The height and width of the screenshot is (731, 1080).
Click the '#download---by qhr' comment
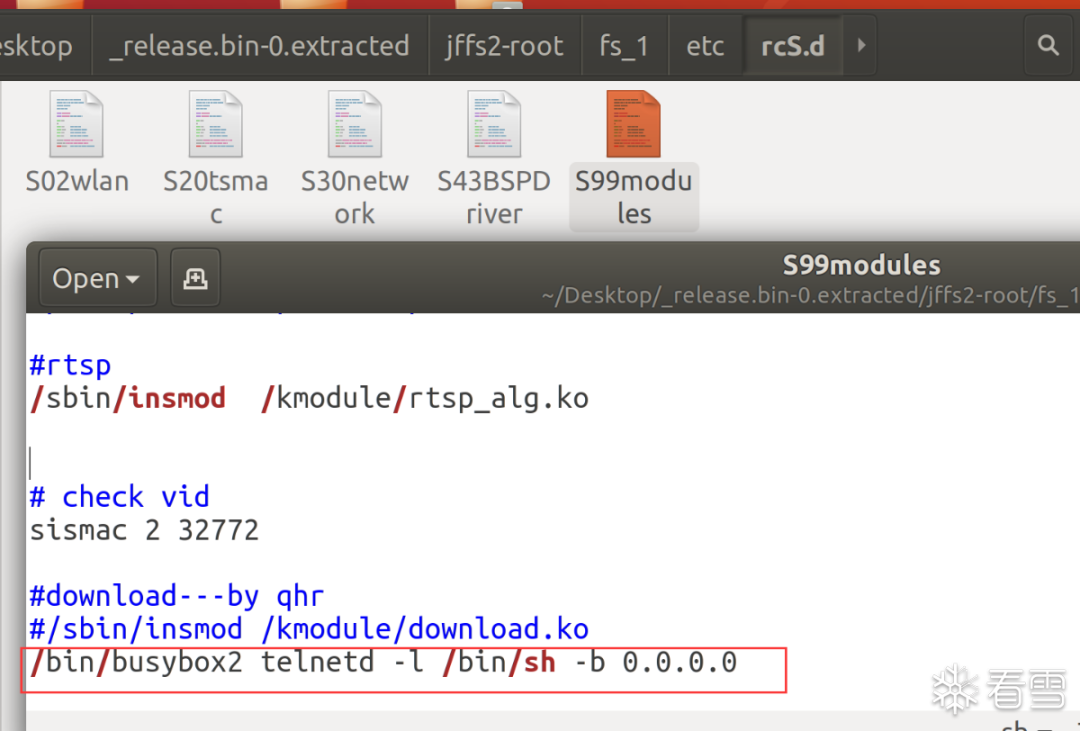[x=176, y=596]
